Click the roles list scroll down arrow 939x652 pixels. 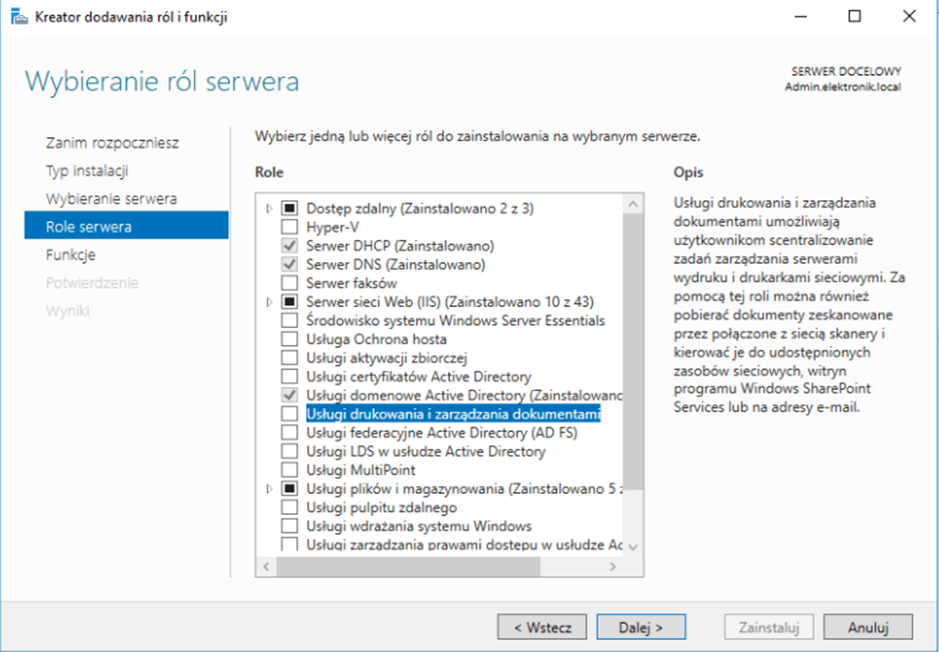[633, 547]
